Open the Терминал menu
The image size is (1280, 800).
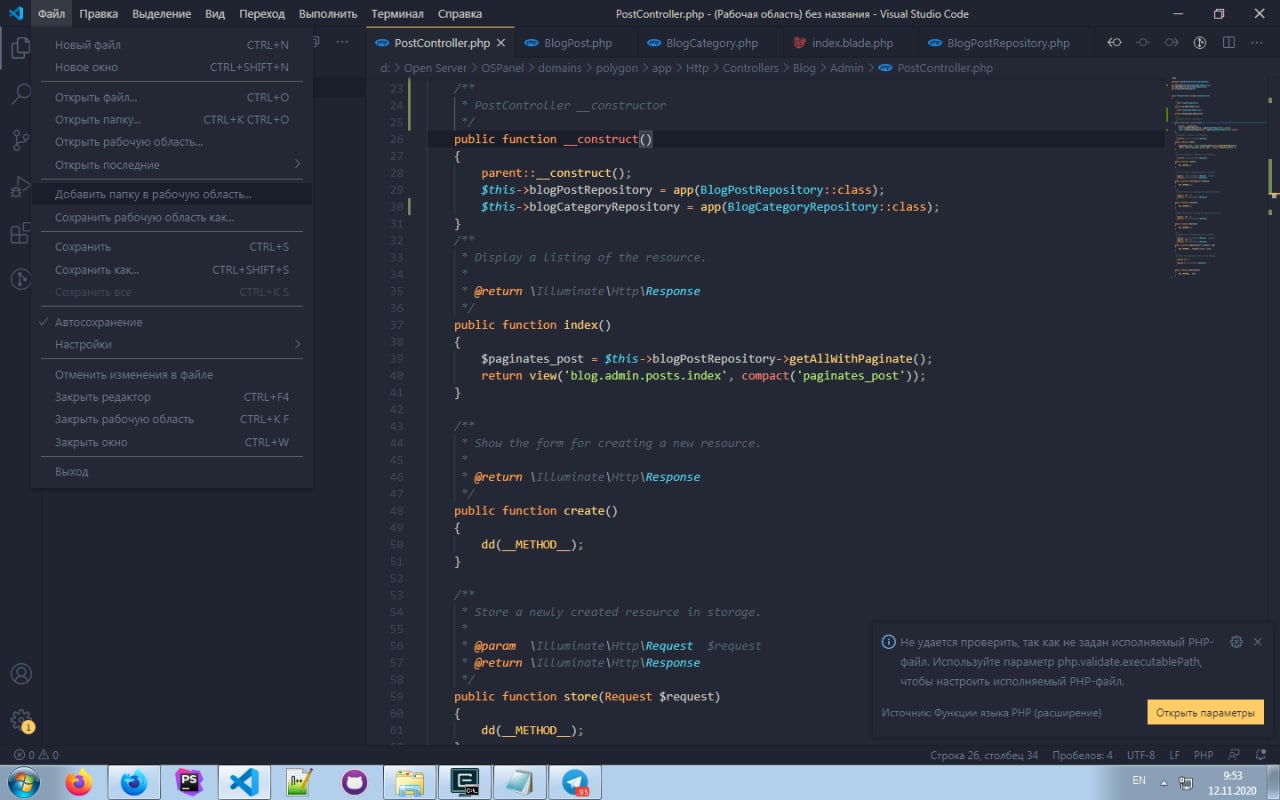point(397,14)
